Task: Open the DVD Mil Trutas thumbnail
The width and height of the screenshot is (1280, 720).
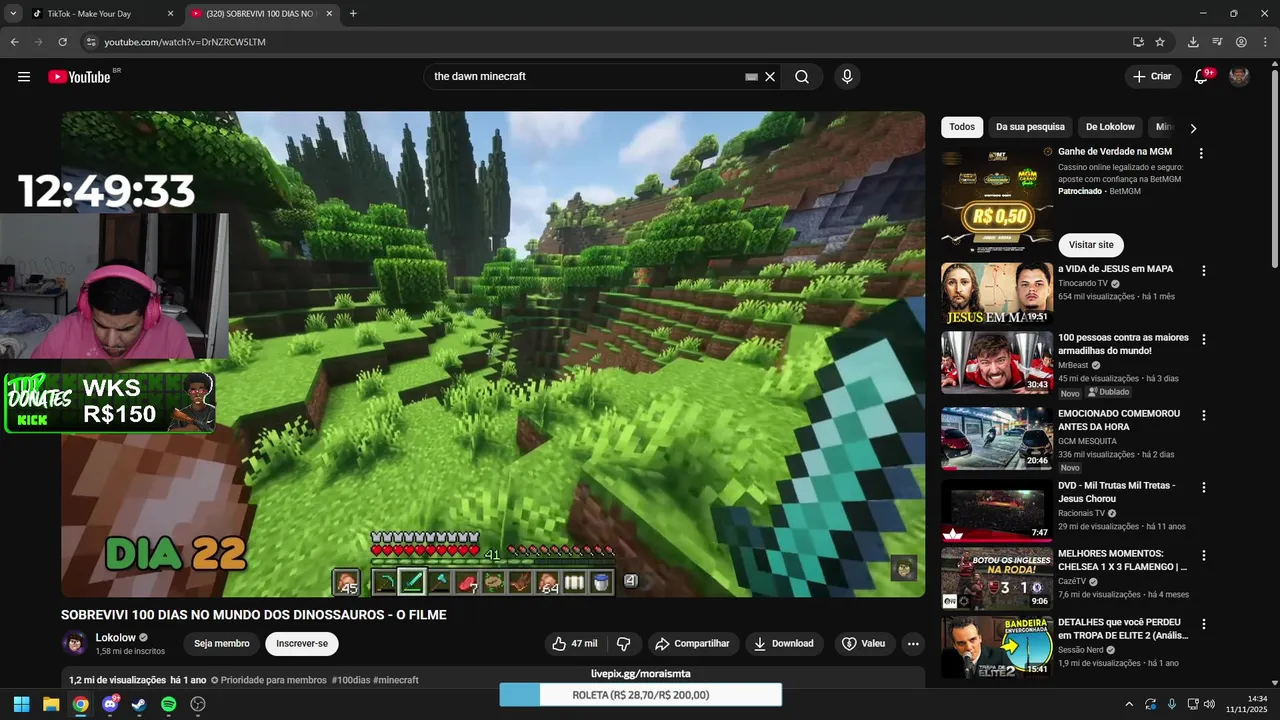Action: [997, 511]
